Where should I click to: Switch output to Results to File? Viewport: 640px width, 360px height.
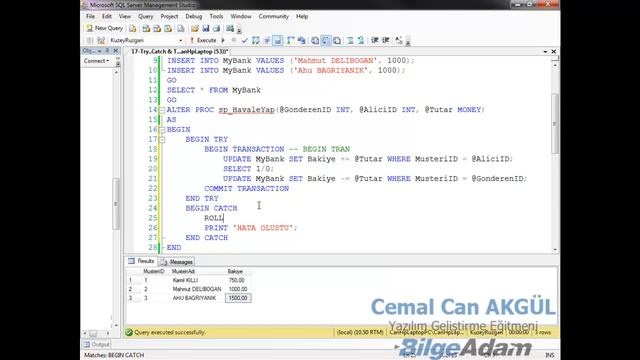[337, 40]
